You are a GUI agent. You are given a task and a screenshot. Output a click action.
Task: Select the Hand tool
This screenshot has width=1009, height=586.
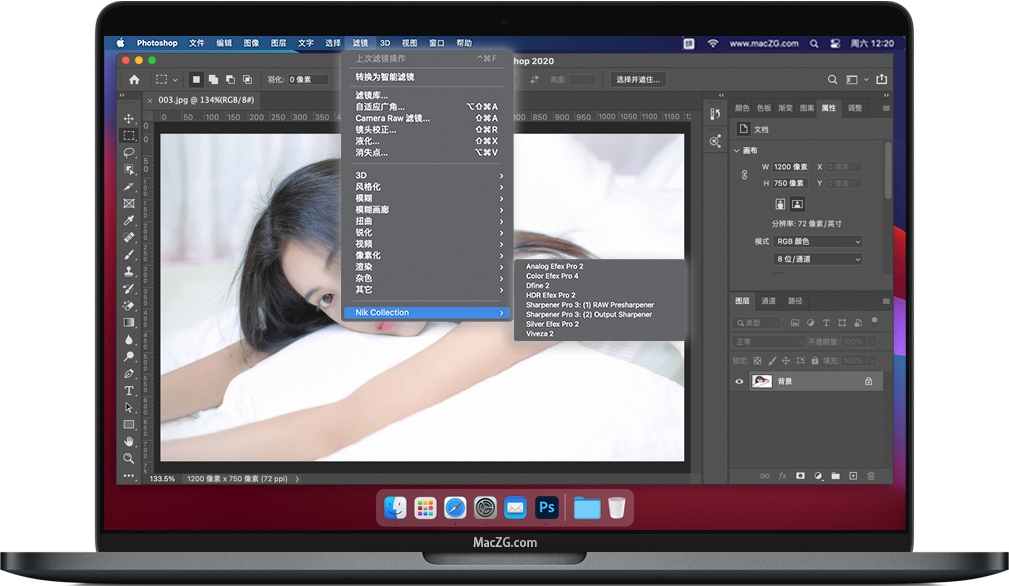pyautogui.click(x=129, y=441)
